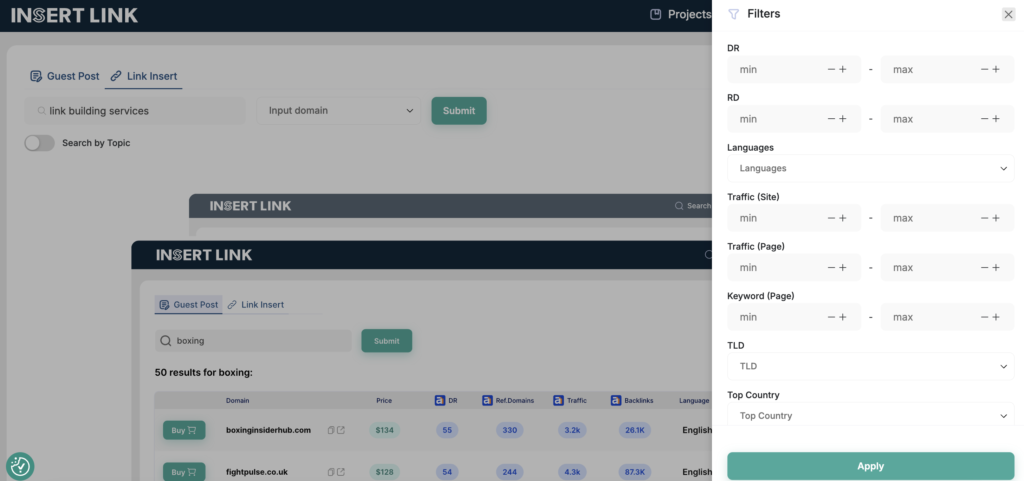Decrease RD min with the minus button

click(x=831, y=119)
